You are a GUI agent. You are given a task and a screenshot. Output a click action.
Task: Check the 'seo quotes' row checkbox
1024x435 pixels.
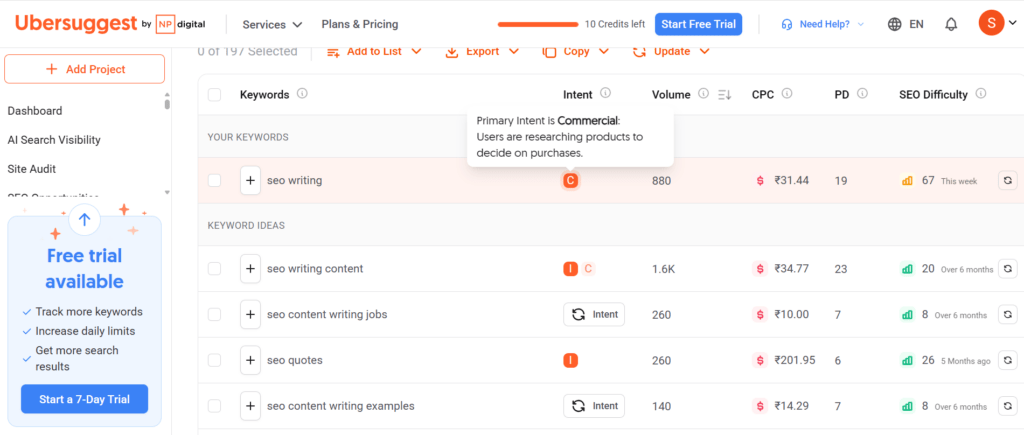pyautogui.click(x=214, y=360)
